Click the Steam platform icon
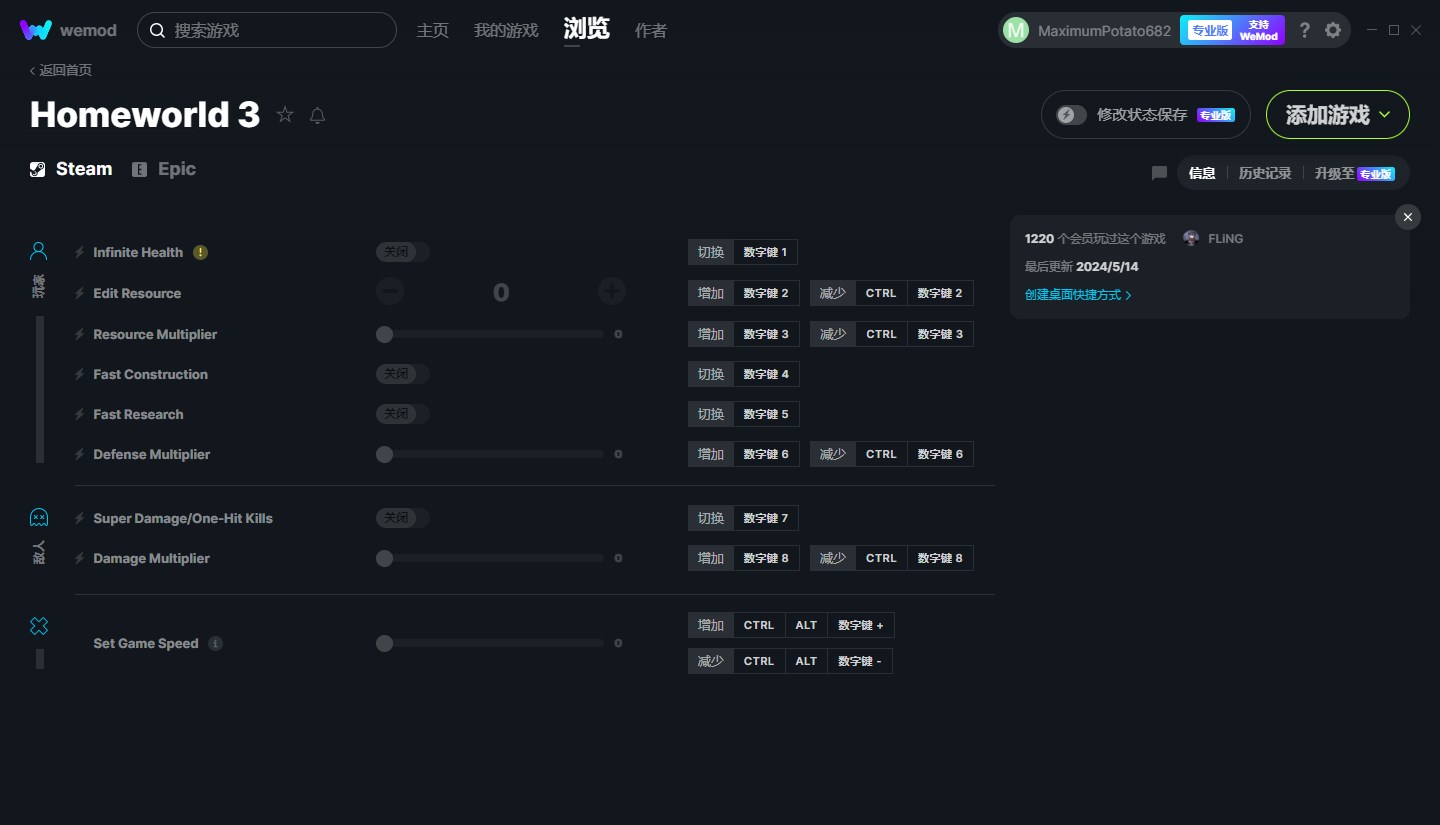This screenshot has width=1440, height=825. (x=37, y=169)
